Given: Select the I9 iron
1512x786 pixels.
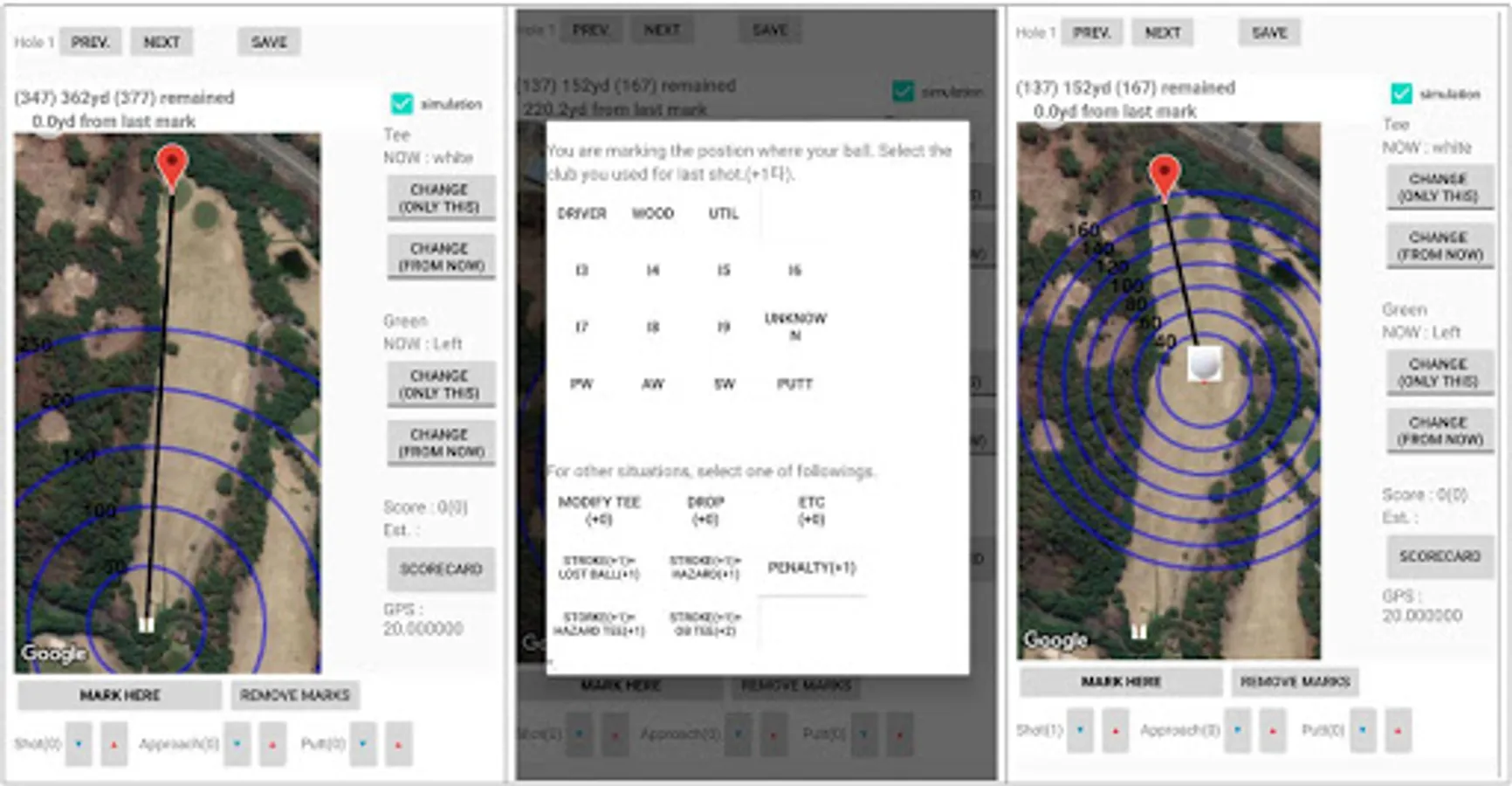Looking at the screenshot, I should [724, 327].
